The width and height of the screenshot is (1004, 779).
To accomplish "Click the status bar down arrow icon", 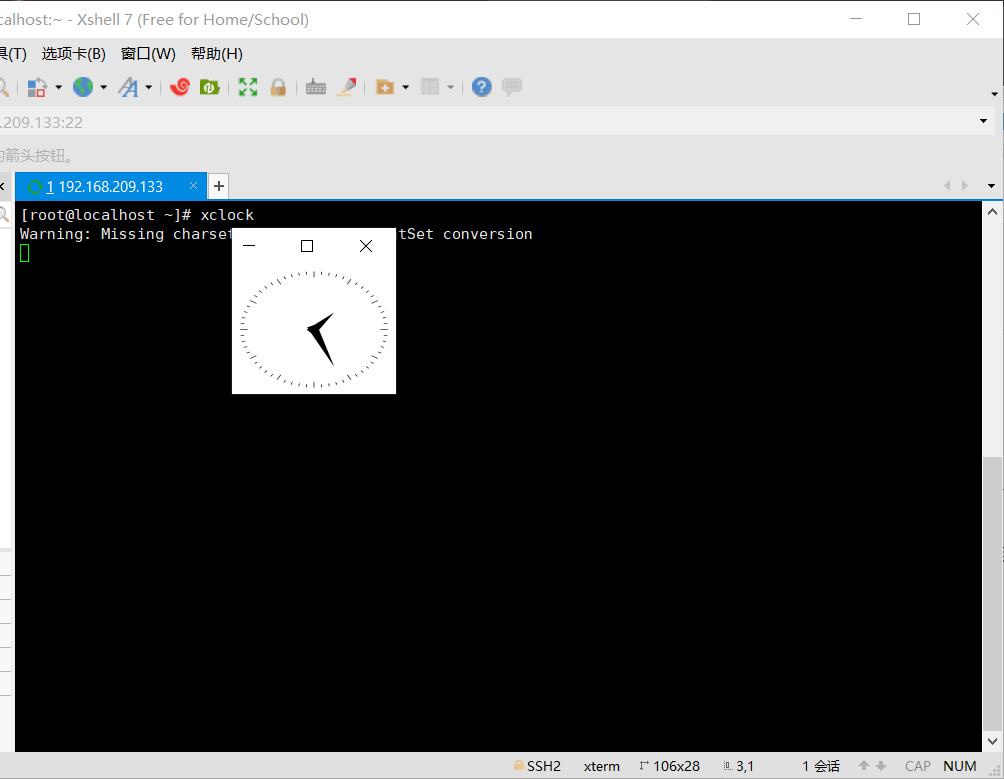I will pyautogui.click(x=881, y=766).
